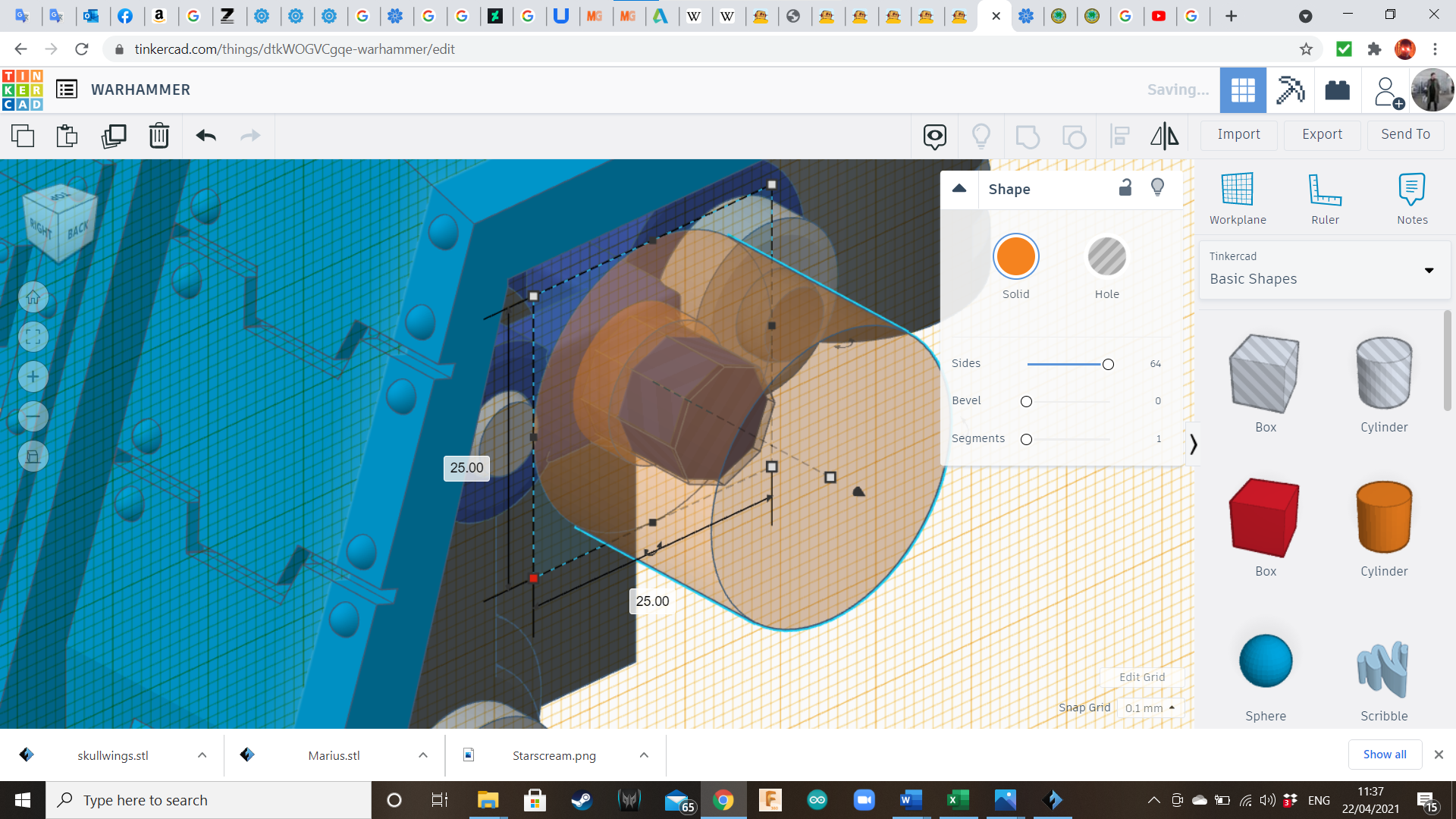Select the red Box shape thumbnail
The height and width of the screenshot is (819, 1456).
pyautogui.click(x=1265, y=518)
